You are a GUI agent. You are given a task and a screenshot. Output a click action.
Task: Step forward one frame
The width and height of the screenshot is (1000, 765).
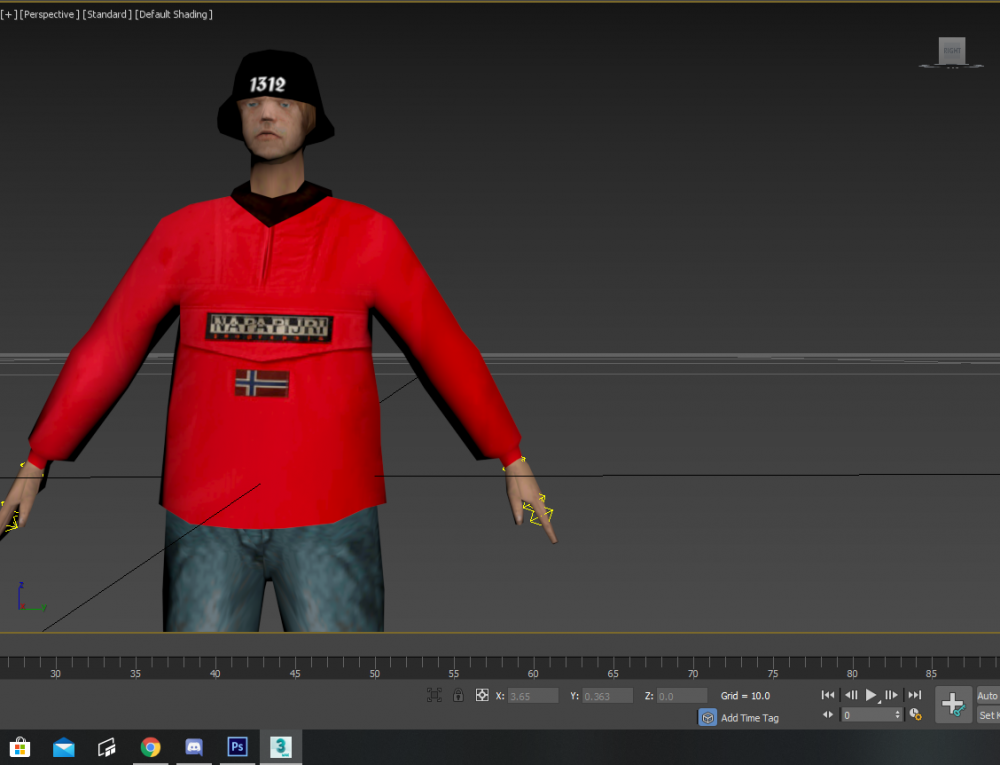(x=891, y=695)
